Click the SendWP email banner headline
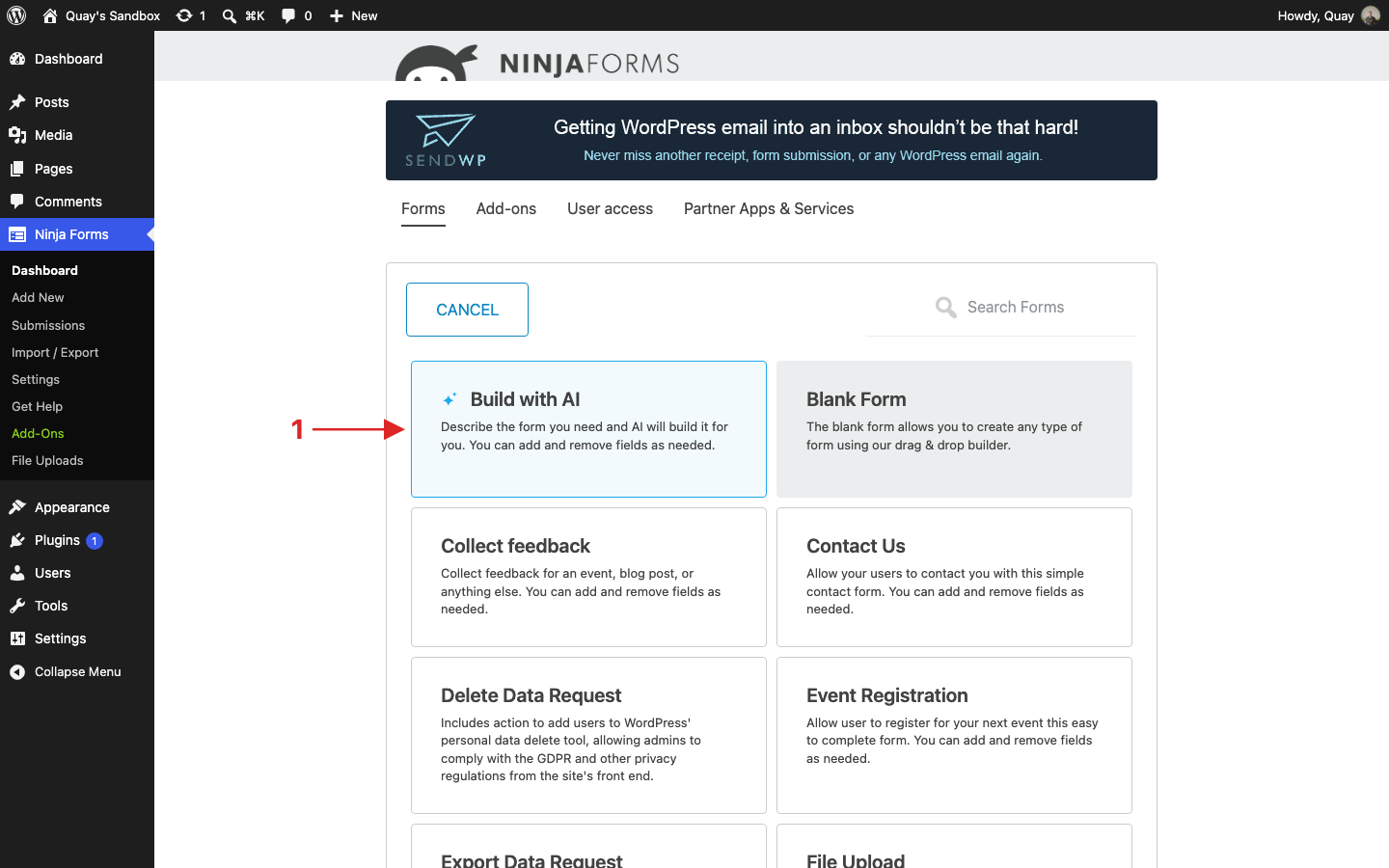 (x=816, y=127)
